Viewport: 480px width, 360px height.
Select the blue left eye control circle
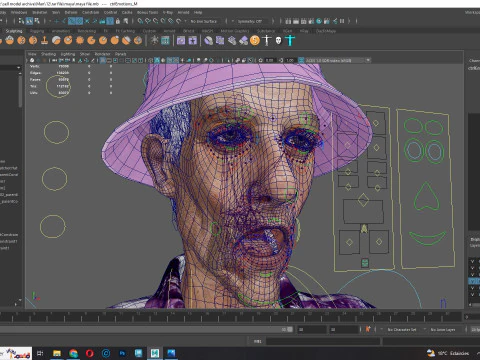[x=414, y=151]
